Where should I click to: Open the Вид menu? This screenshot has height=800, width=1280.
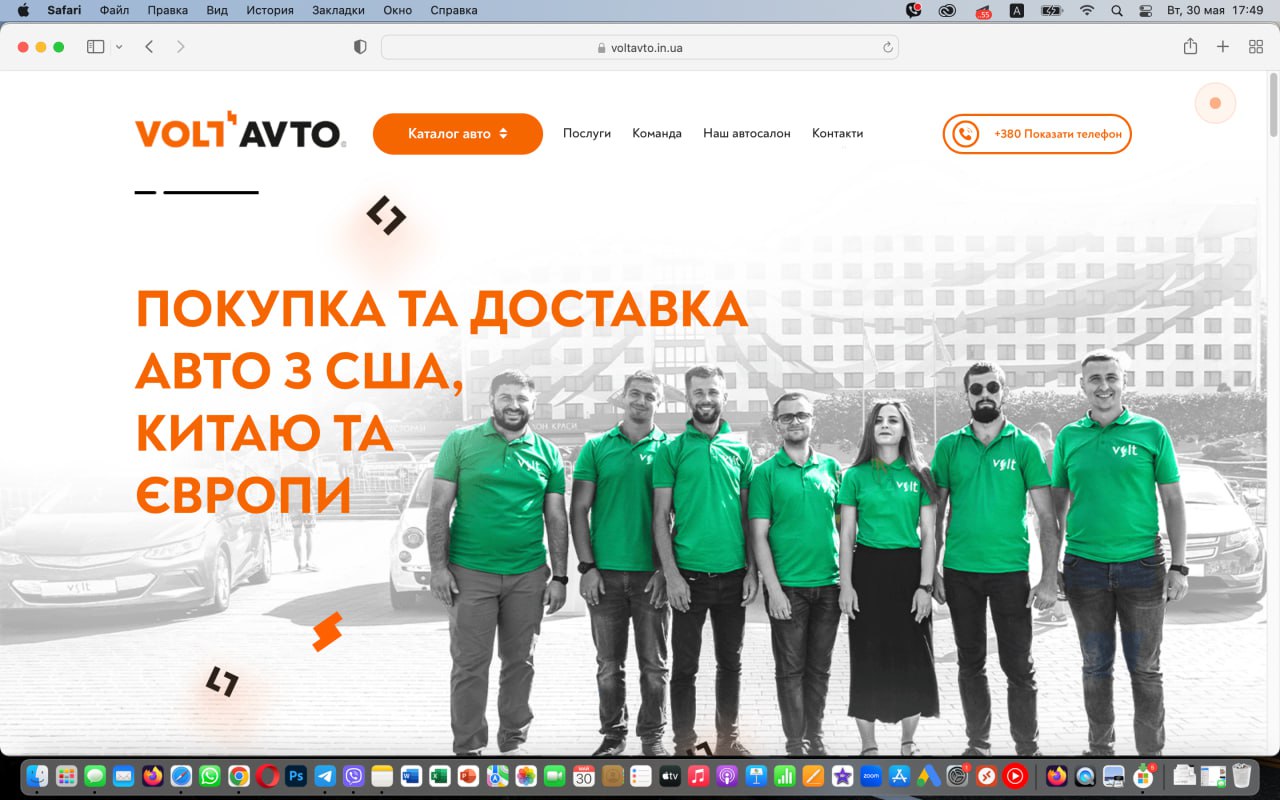coord(217,10)
